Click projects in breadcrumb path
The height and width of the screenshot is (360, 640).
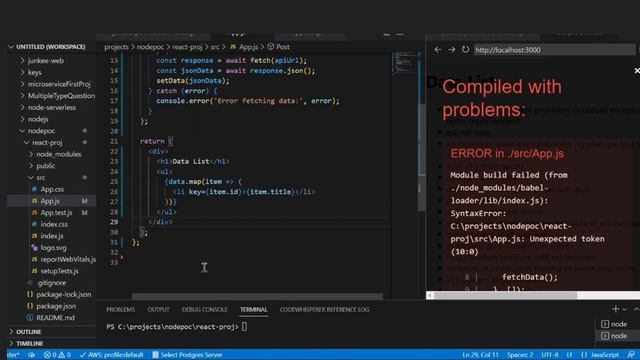[x=116, y=47]
